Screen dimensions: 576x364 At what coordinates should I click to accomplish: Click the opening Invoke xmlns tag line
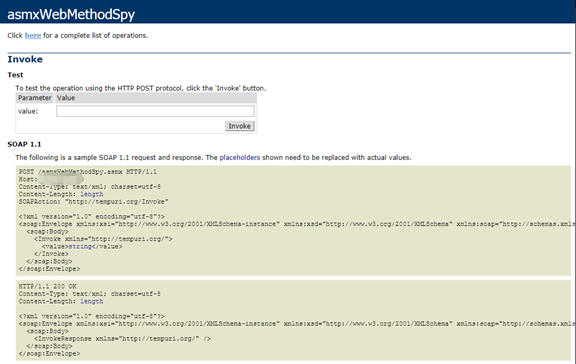pos(103,239)
